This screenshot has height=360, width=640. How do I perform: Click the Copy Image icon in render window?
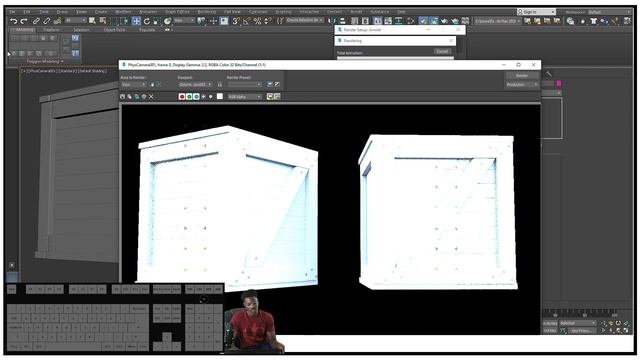pos(129,97)
